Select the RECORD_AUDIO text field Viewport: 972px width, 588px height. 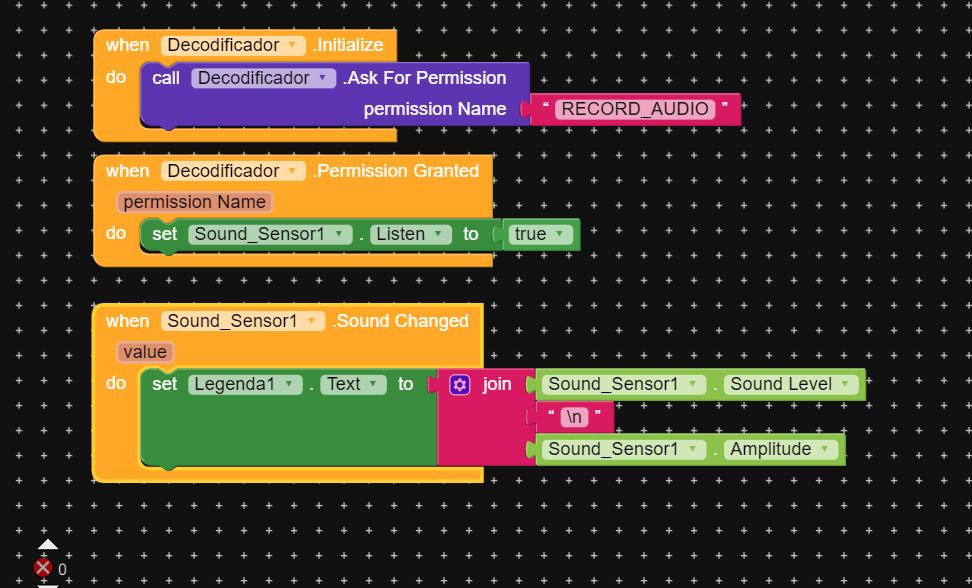coord(635,109)
